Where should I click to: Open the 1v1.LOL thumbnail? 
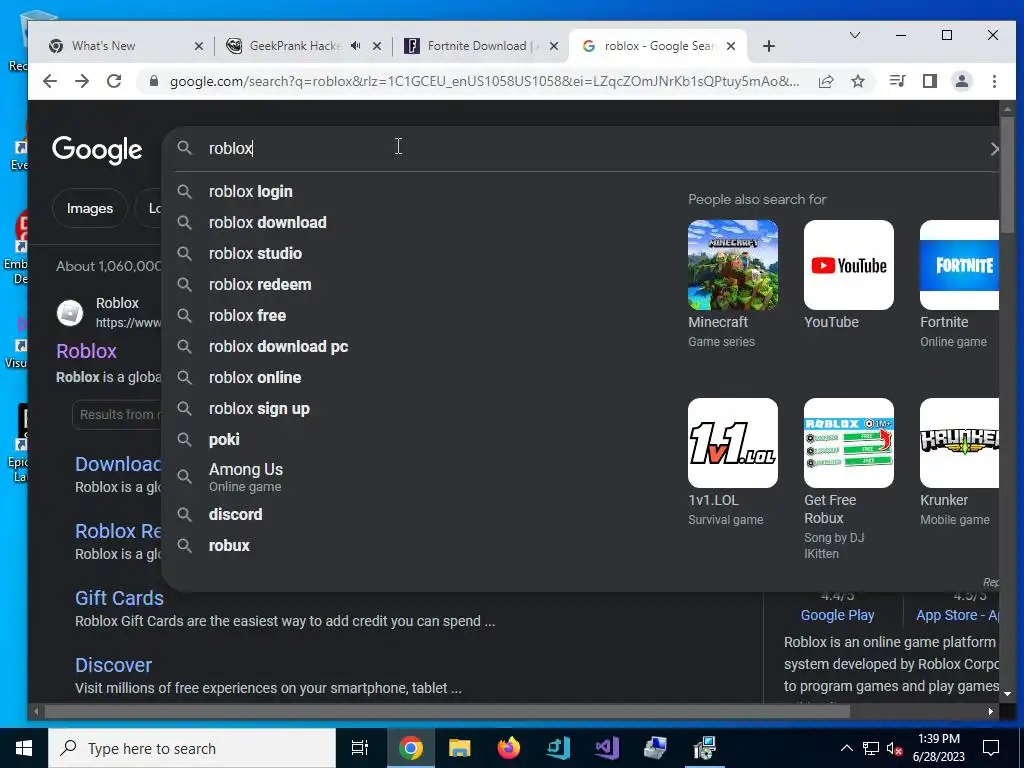point(733,443)
